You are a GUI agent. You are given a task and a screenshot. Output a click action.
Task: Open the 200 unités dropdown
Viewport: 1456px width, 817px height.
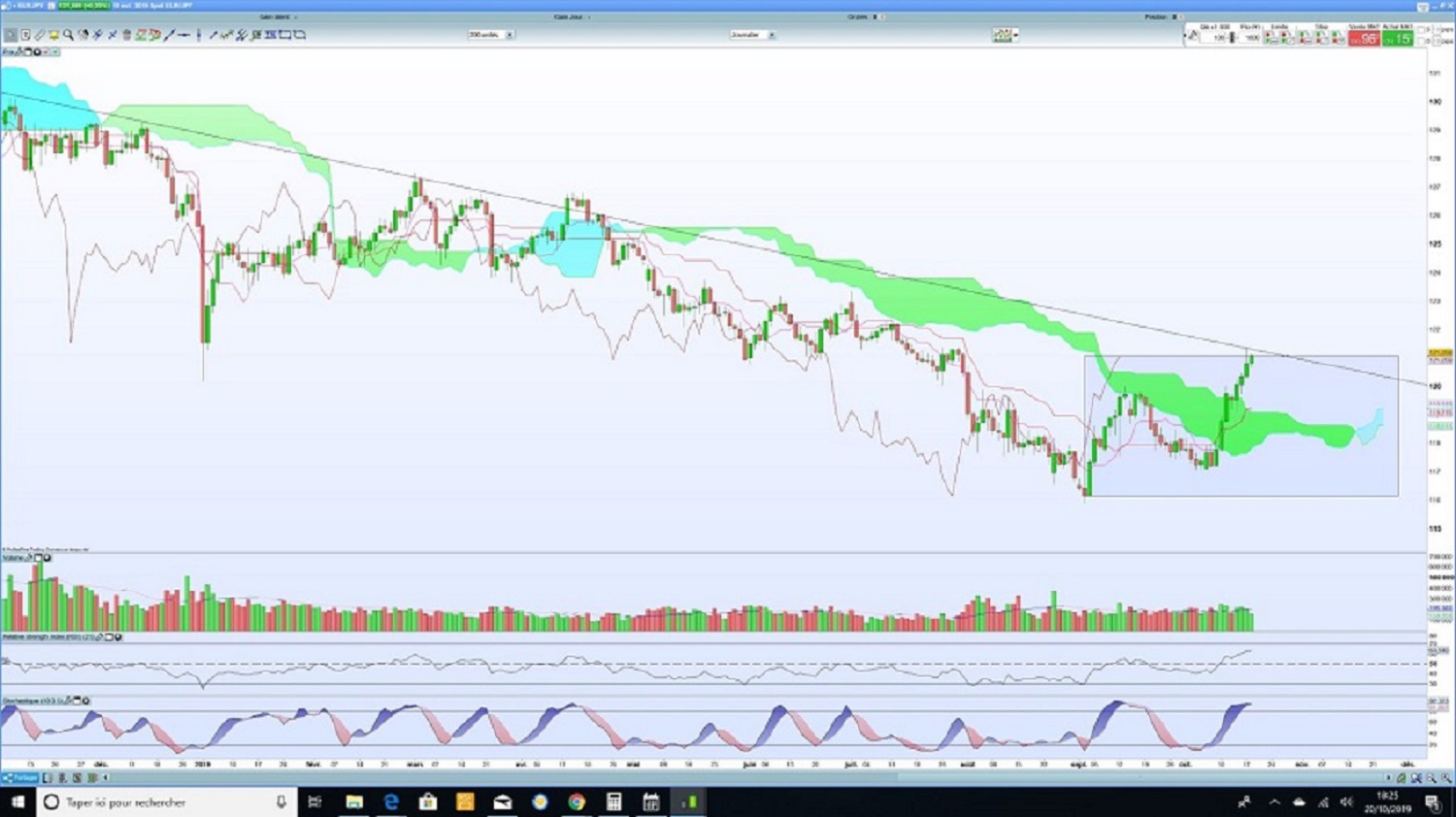coord(491,35)
